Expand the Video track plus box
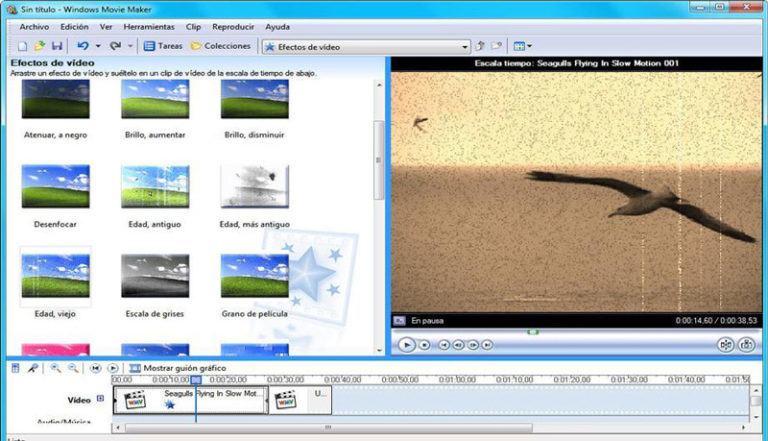This screenshot has height=441, width=768. point(100,398)
